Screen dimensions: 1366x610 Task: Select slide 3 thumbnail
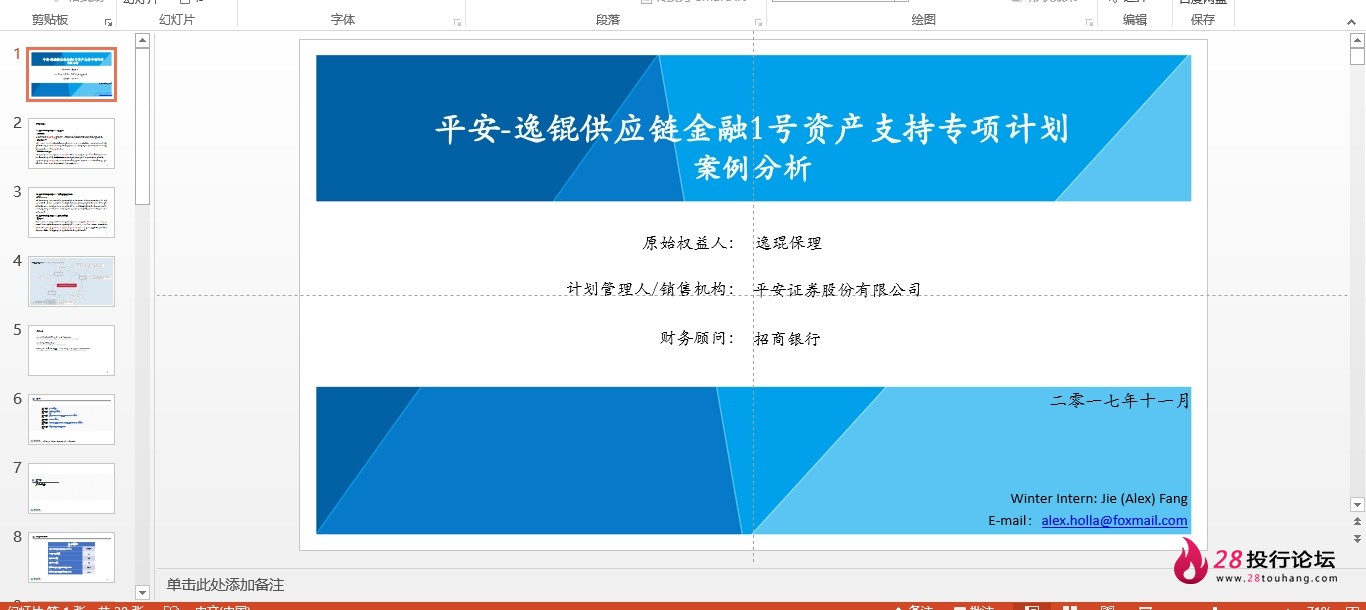(x=71, y=212)
